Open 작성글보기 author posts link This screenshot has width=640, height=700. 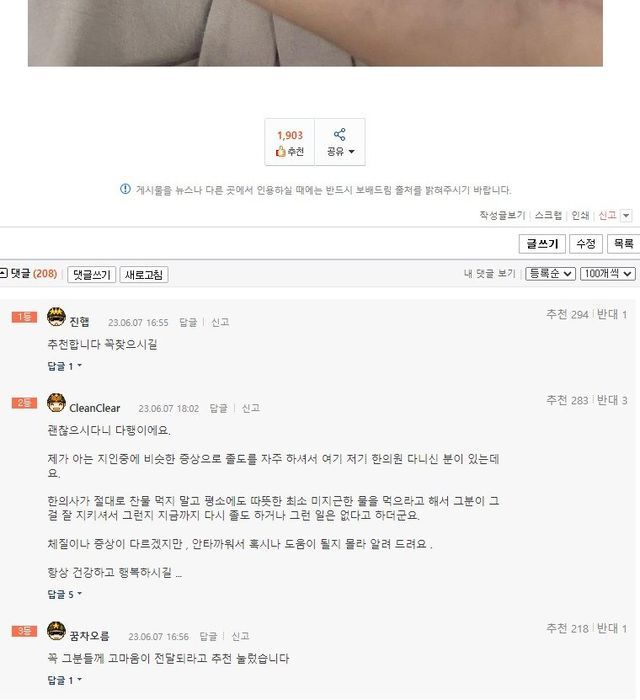[502, 215]
